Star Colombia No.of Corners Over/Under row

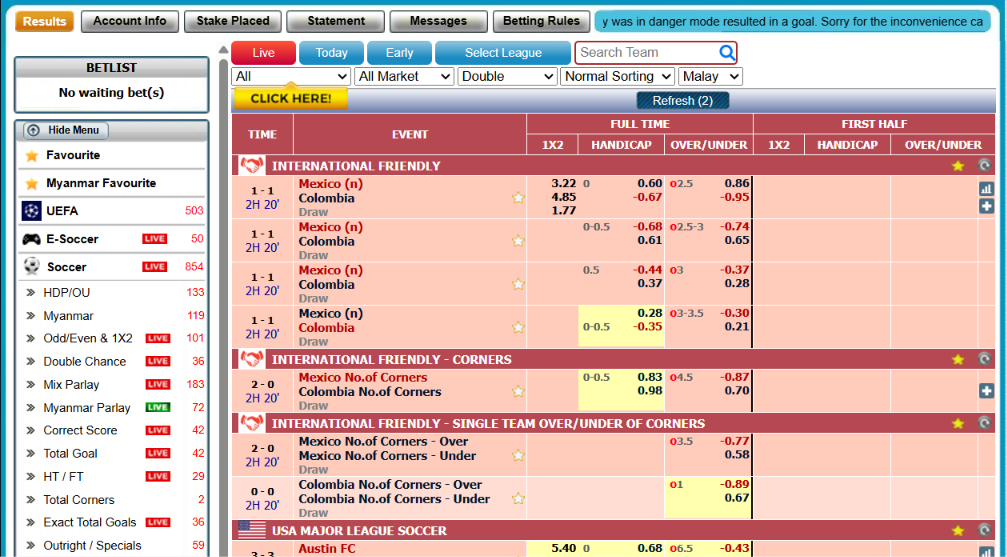pos(518,499)
